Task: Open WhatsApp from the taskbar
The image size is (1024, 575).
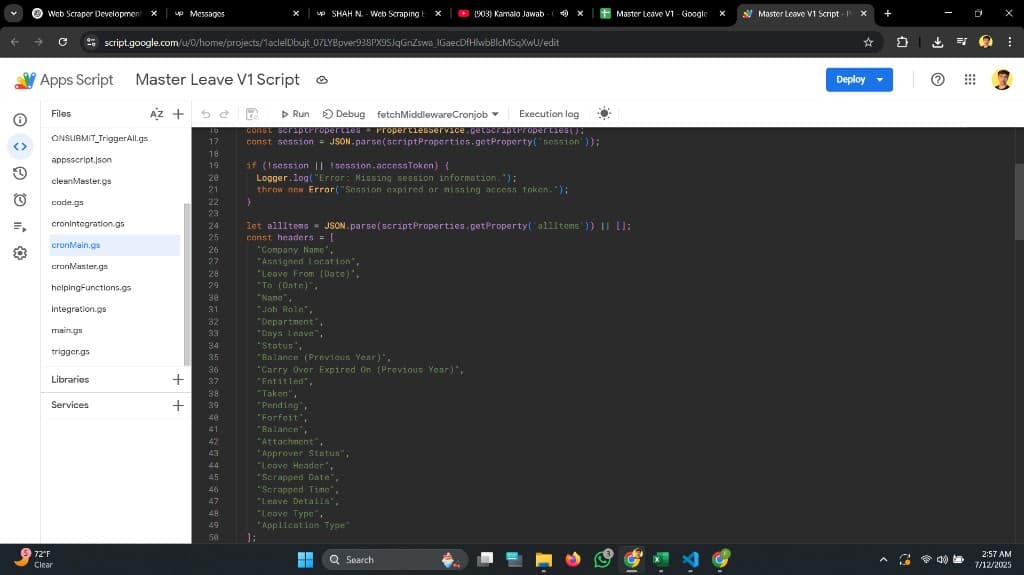Action: coord(603,559)
